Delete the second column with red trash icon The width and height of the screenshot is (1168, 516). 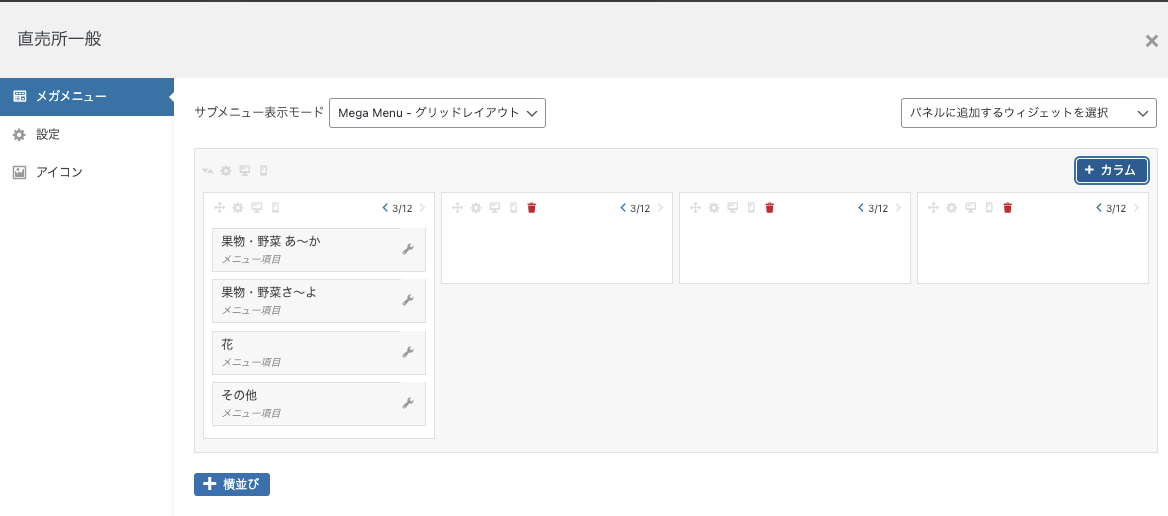[x=531, y=208]
